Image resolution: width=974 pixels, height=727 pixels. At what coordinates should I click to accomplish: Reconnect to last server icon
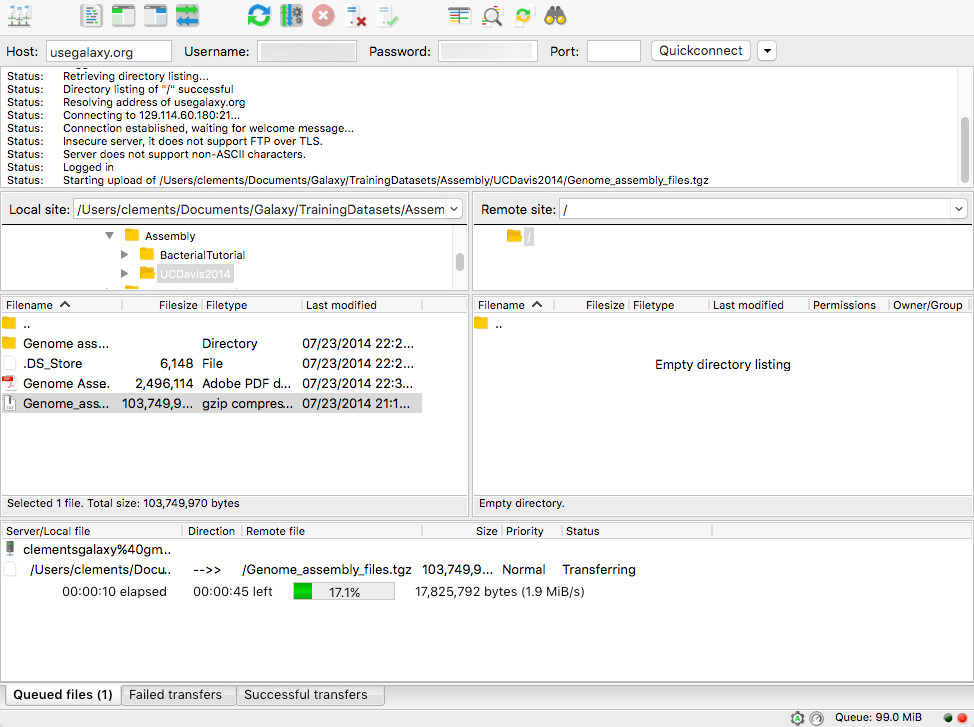pos(388,16)
